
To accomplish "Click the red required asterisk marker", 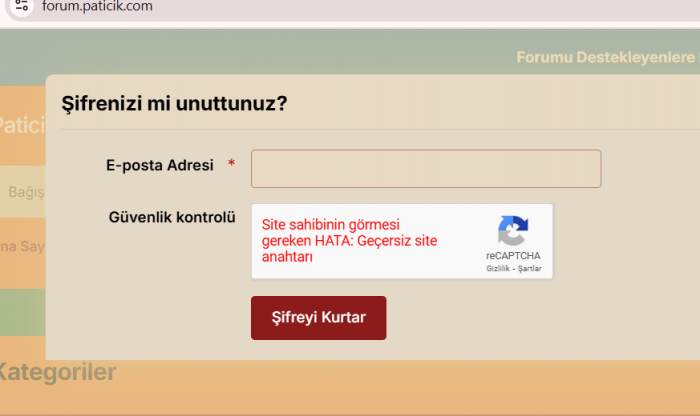I will tap(232, 164).
